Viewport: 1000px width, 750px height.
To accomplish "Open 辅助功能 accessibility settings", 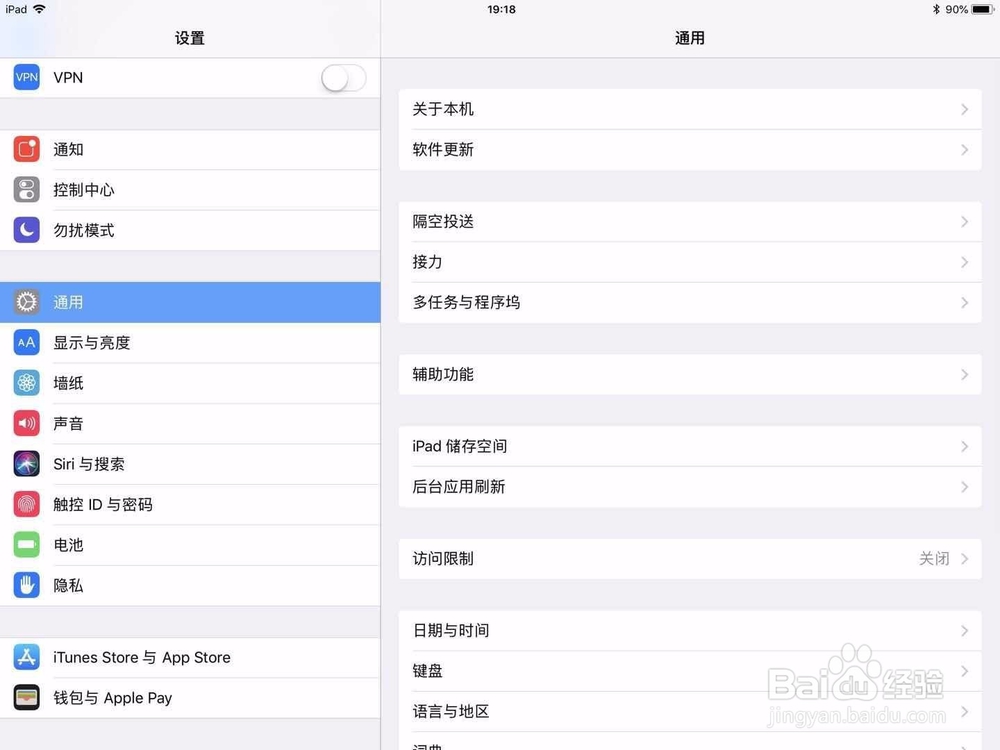I will point(690,374).
